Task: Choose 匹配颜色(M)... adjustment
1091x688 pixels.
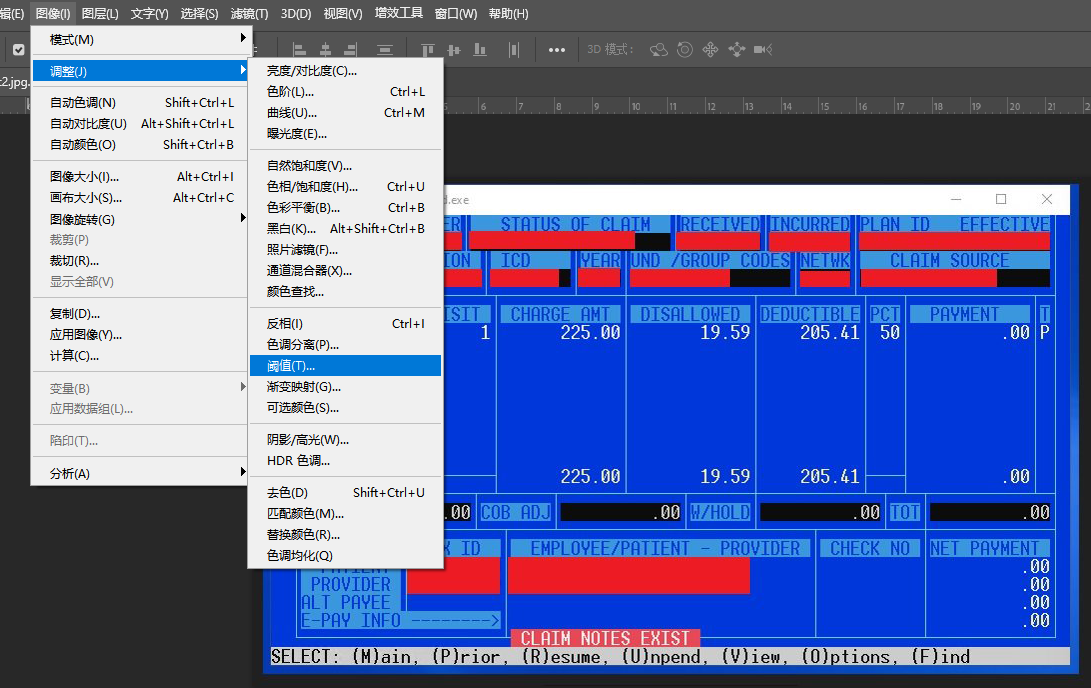Action: click(x=345, y=513)
